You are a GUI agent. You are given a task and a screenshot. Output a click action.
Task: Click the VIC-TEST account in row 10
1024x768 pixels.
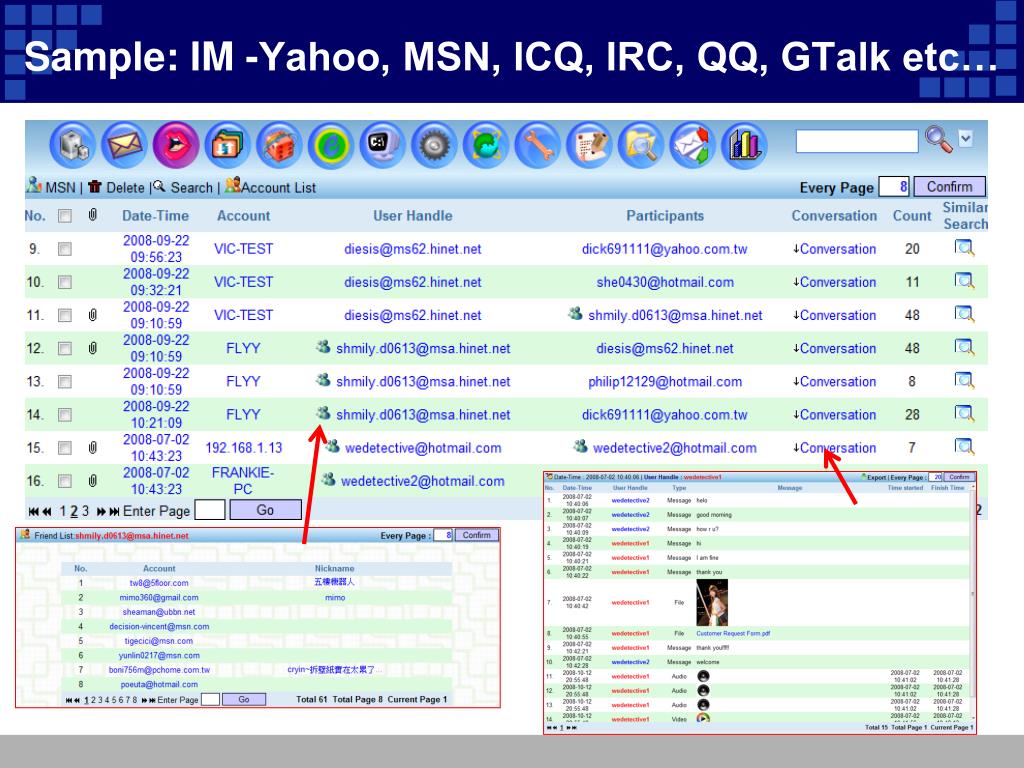click(243, 282)
